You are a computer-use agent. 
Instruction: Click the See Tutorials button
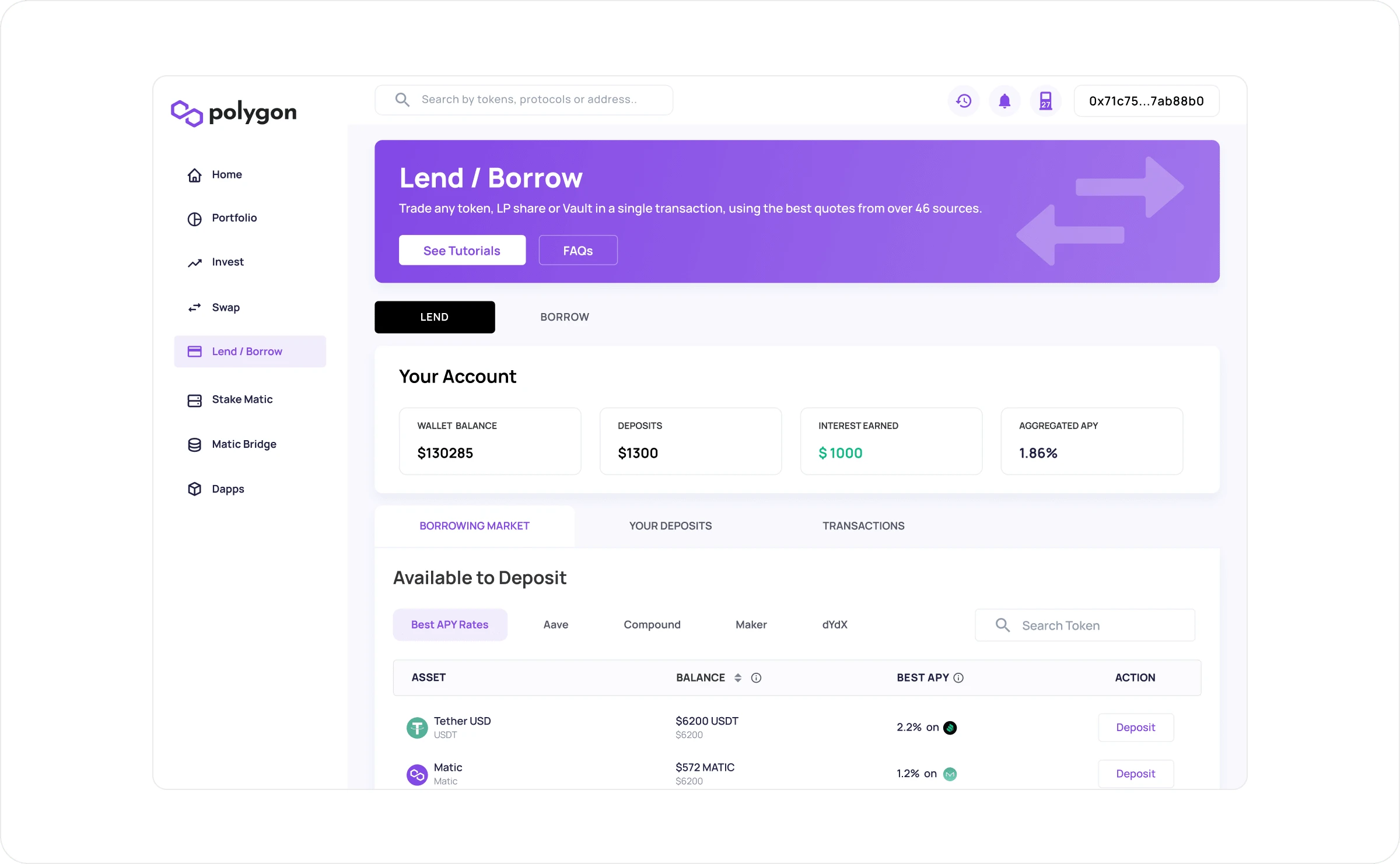(x=462, y=250)
